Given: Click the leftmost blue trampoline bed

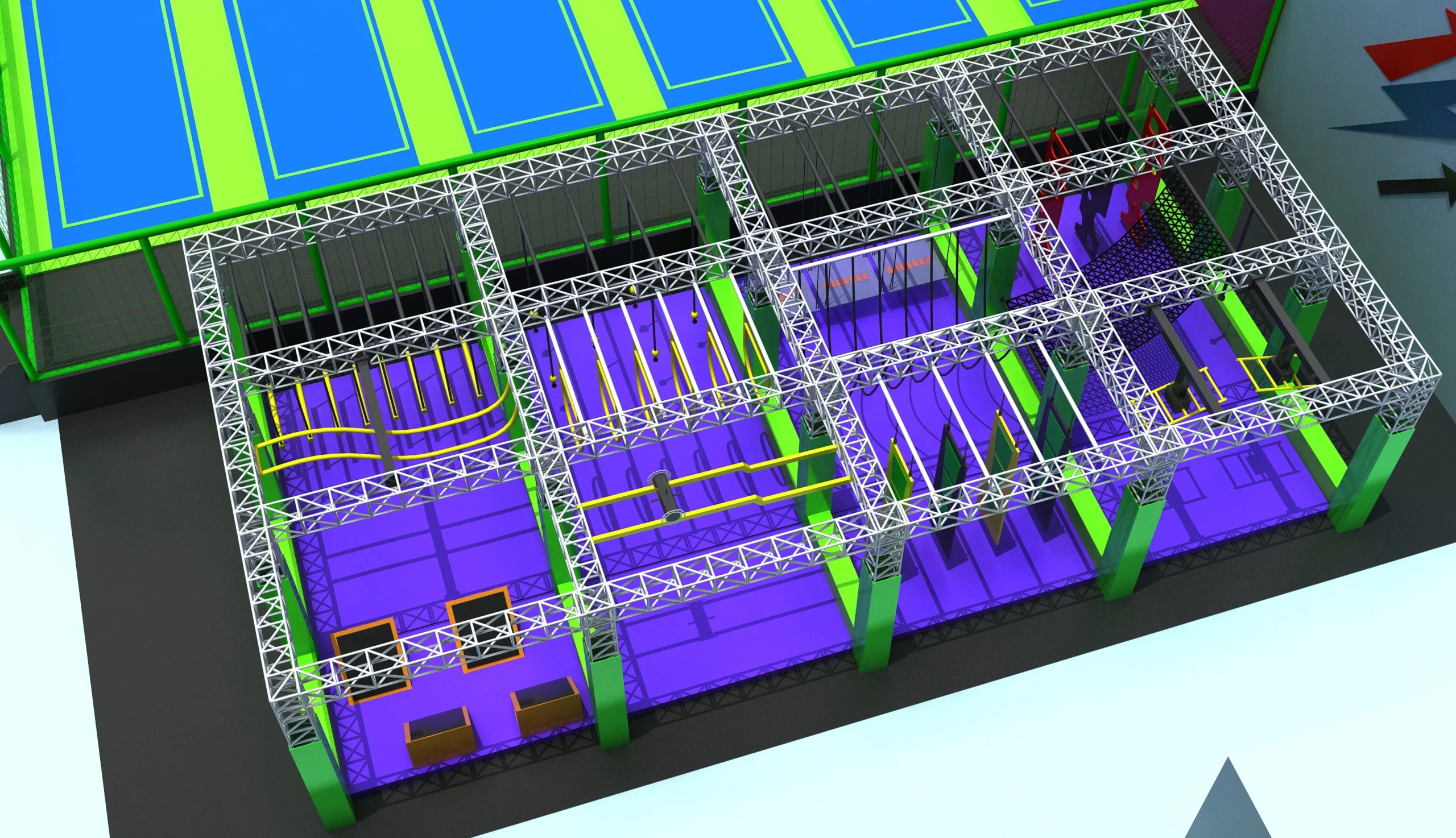Looking at the screenshot, I should pos(115,109).
